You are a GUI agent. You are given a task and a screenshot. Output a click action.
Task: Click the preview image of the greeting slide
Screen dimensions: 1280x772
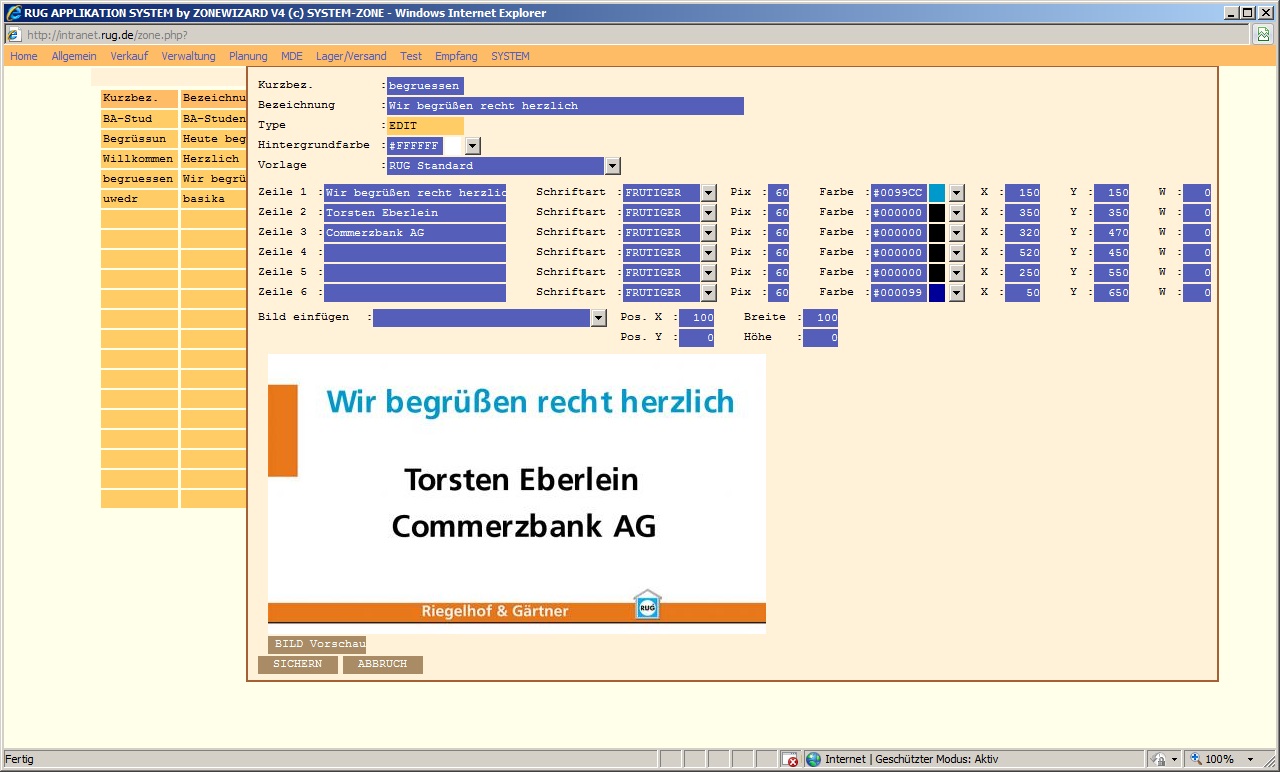click(x=517, y=493)
